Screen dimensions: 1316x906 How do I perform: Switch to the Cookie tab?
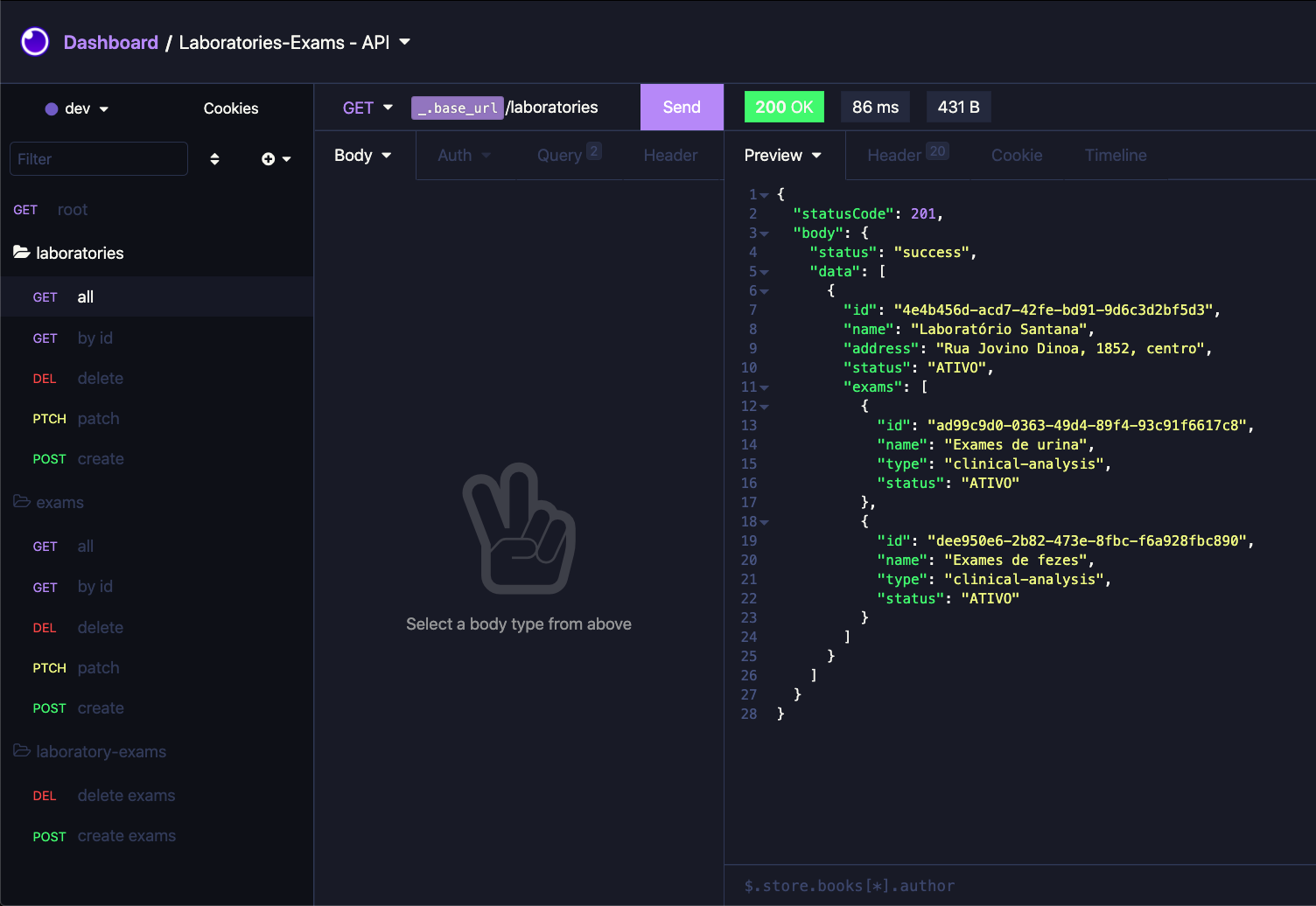(1017, 155)
